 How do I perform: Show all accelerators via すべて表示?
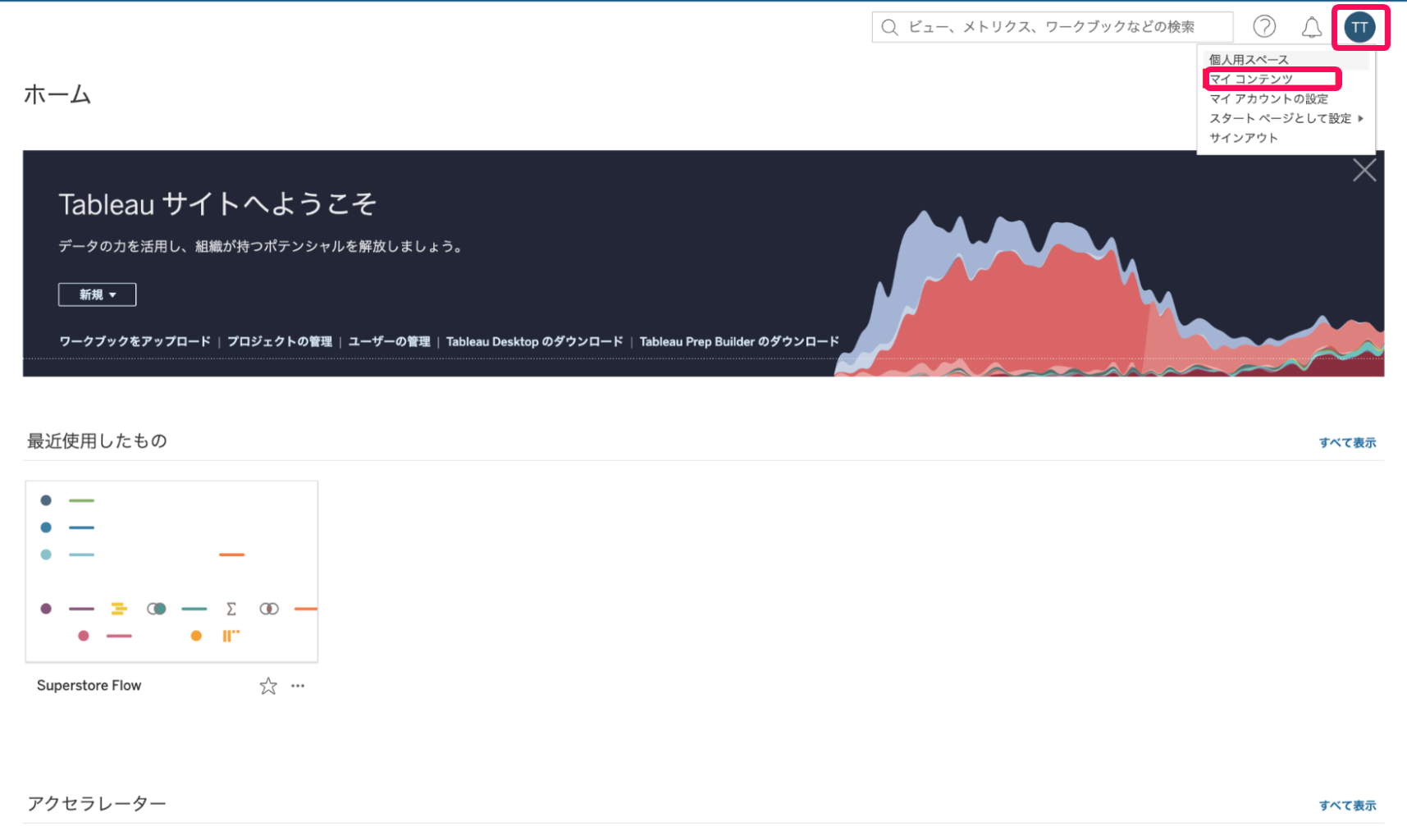click(x=1347, y=806)
